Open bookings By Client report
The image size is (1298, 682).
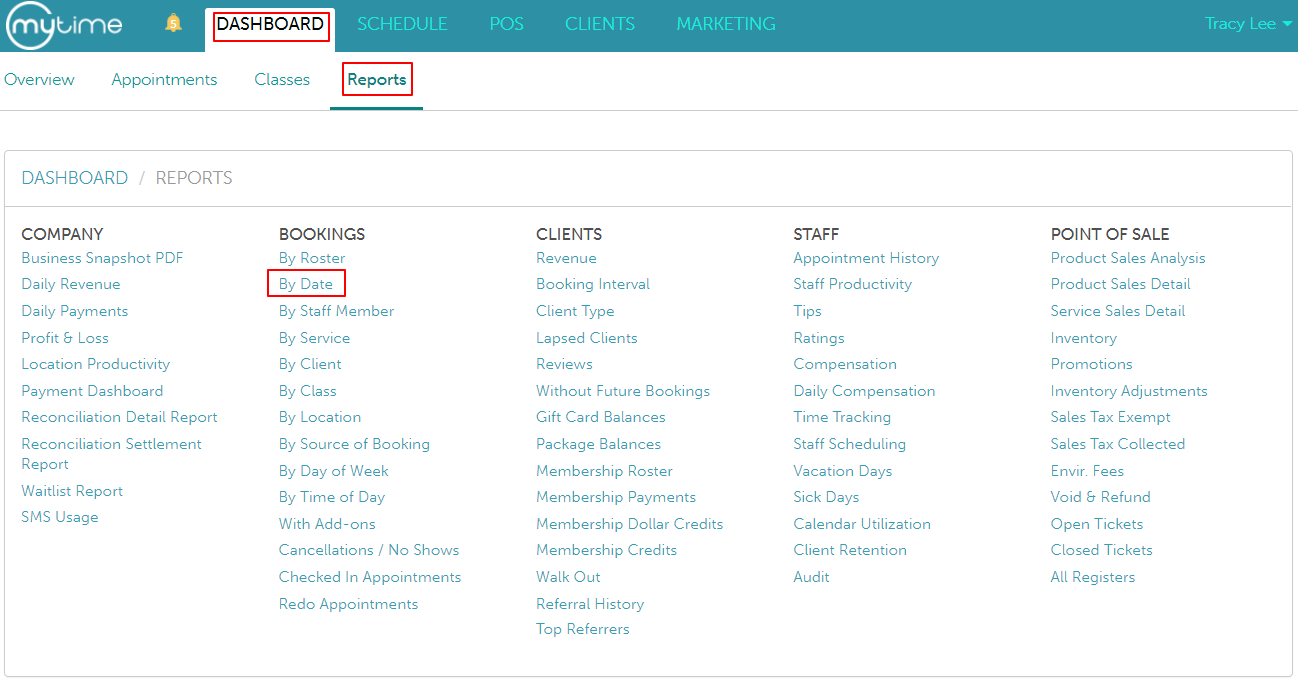pos(310,364)
